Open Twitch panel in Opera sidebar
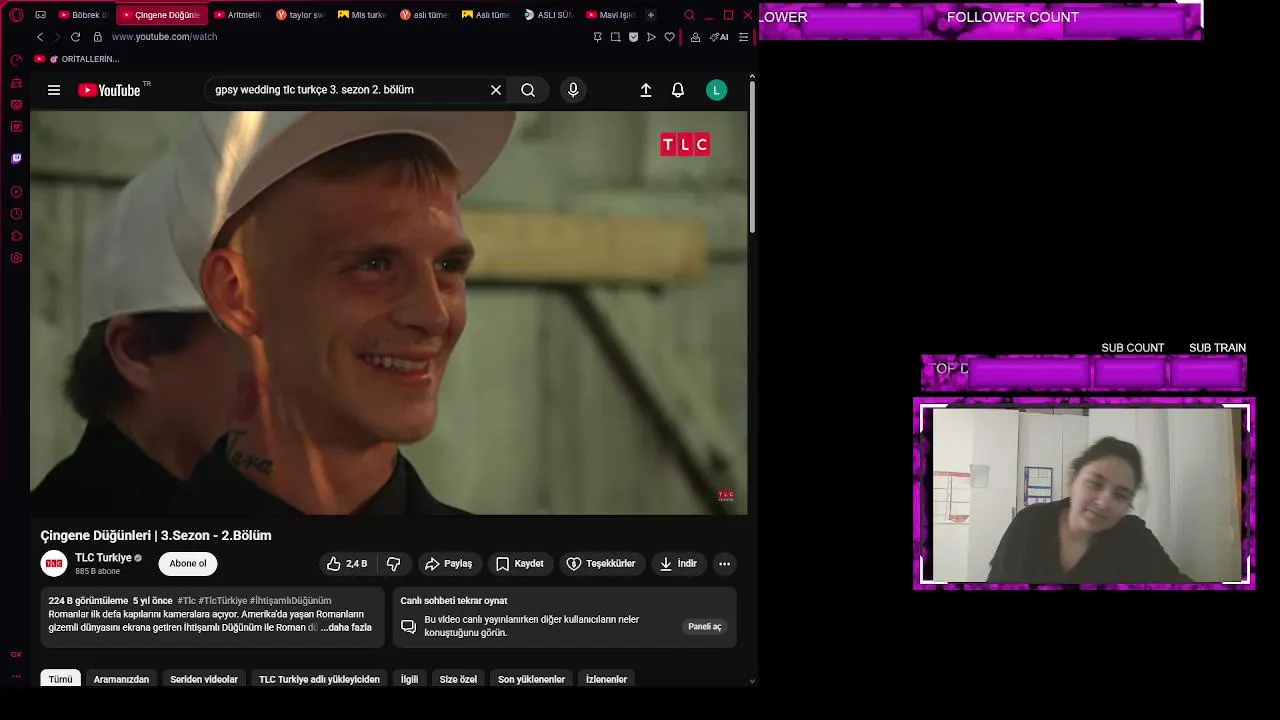This screenshot has height=720, width=1280. [16, 158]
